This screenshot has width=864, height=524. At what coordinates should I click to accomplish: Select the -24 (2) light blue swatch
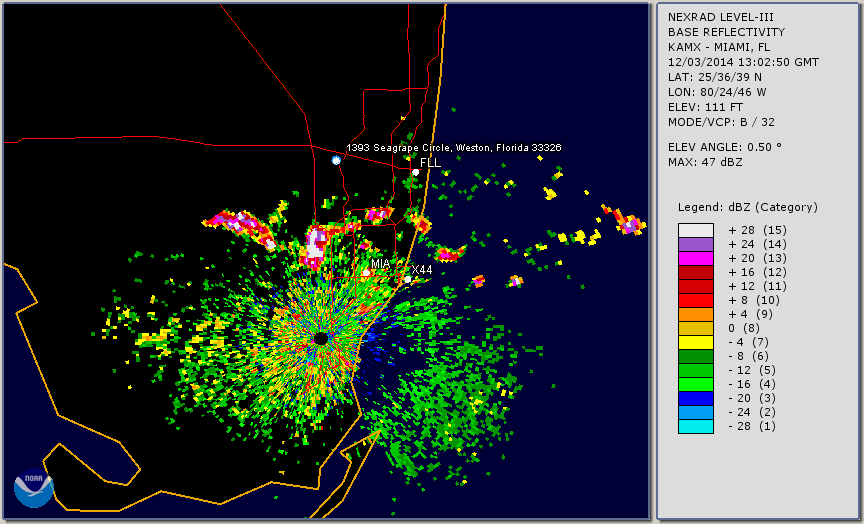point(696,413)
